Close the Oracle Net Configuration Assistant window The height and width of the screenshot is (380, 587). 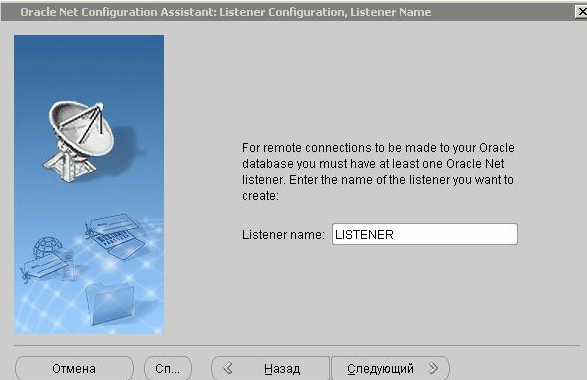pos(582,12)
